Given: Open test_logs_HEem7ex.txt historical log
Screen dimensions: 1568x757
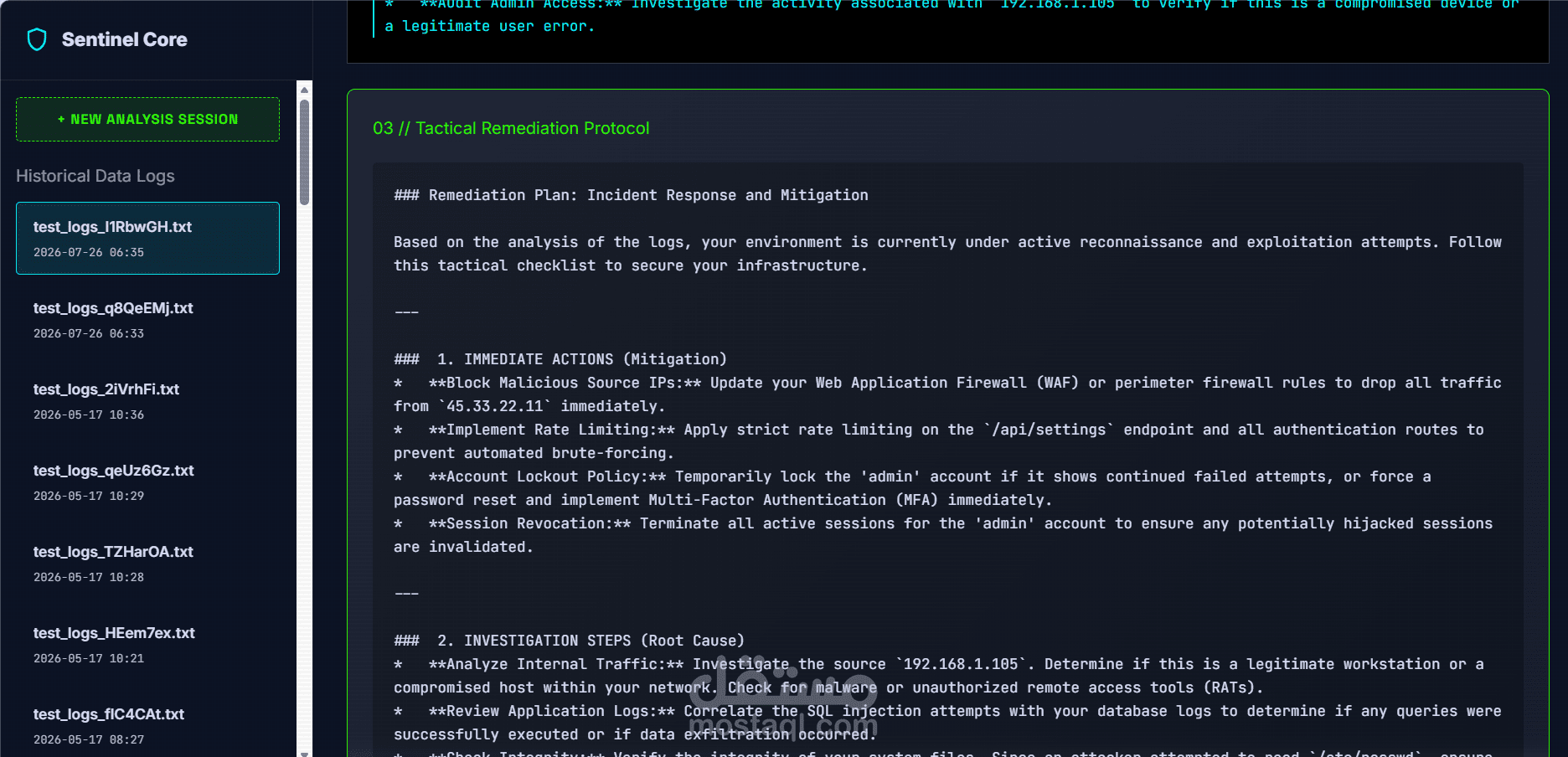Looking at the screenshot, I should tap(147, 644).
